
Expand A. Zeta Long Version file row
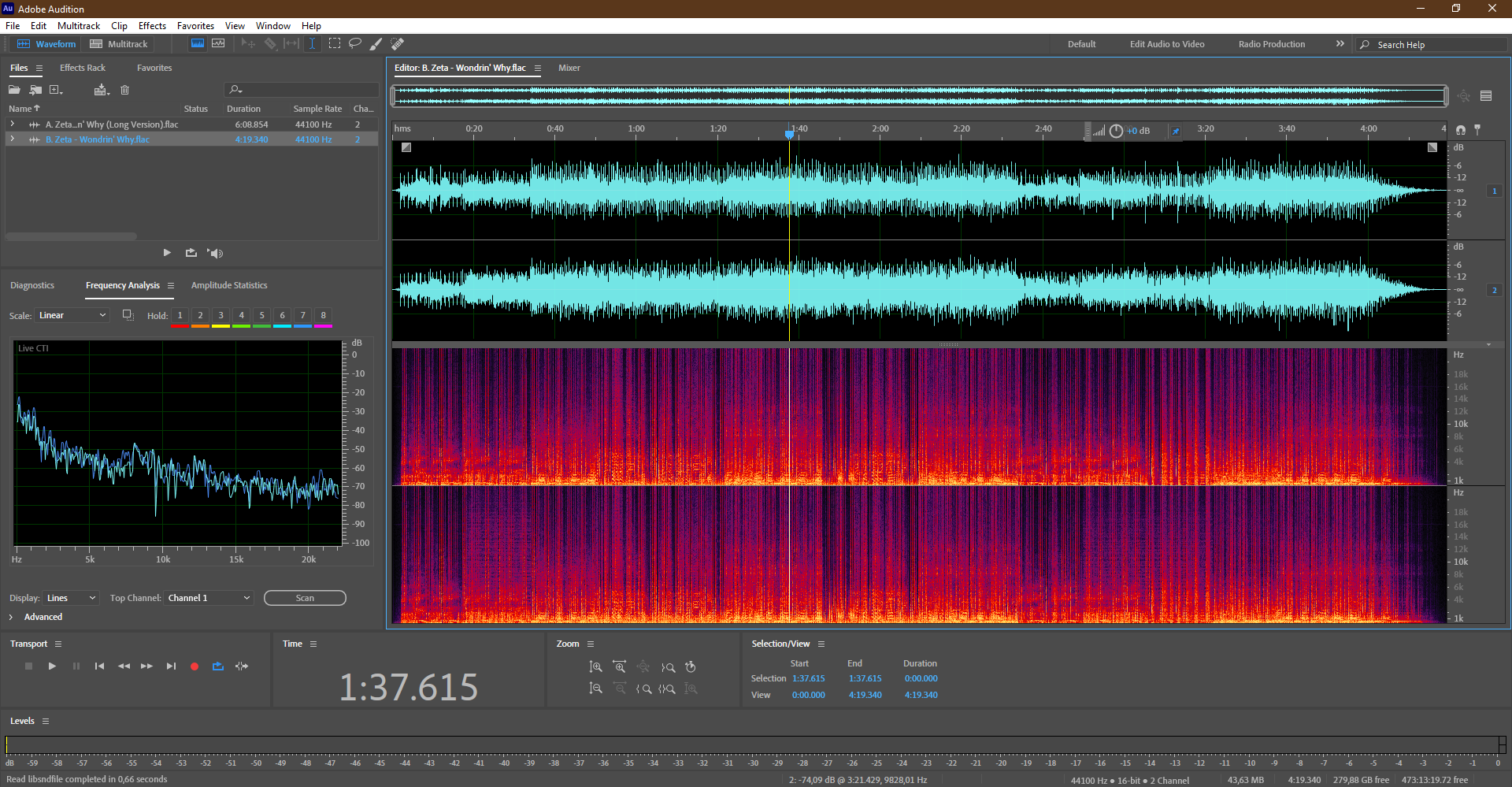tap(12, 124)
